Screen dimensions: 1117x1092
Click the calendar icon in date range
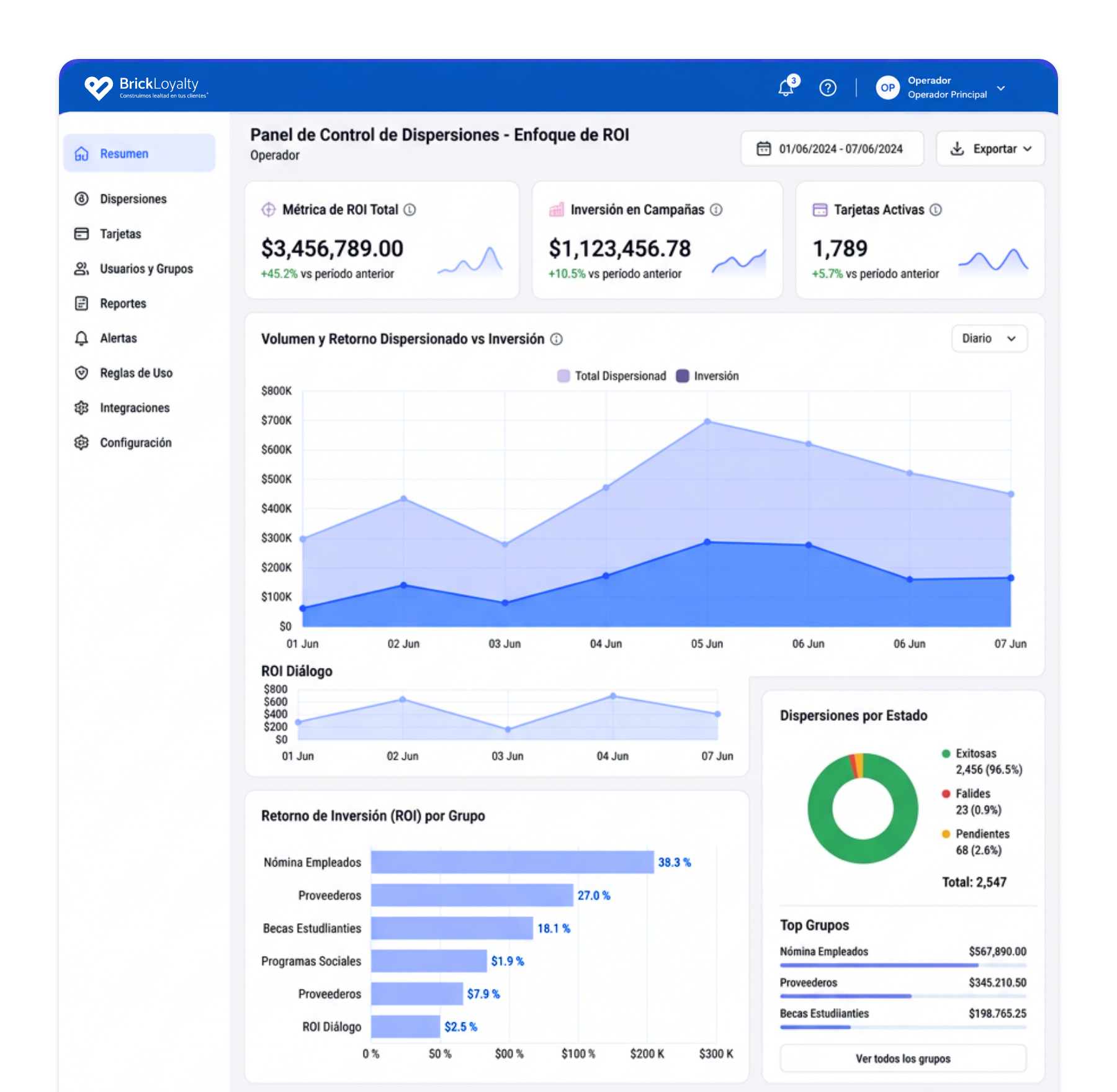(x=763, y=149)
